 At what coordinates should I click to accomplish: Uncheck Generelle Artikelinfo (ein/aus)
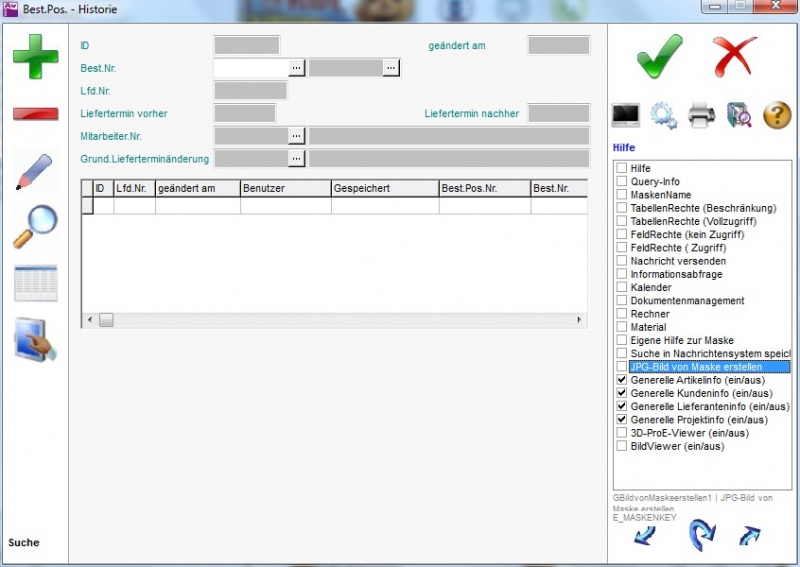click(x=622, y=381)
